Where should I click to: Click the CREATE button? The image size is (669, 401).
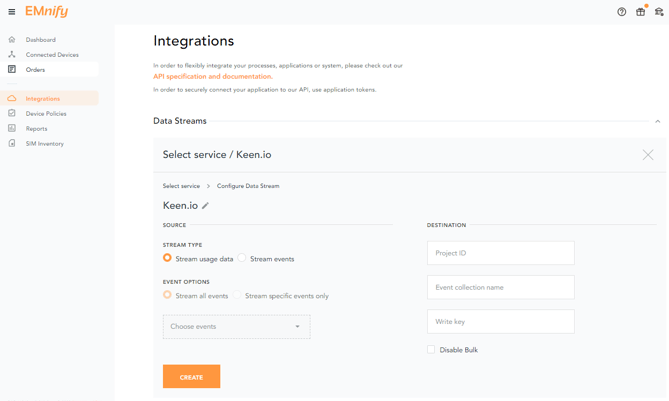[x=192, y=376]
